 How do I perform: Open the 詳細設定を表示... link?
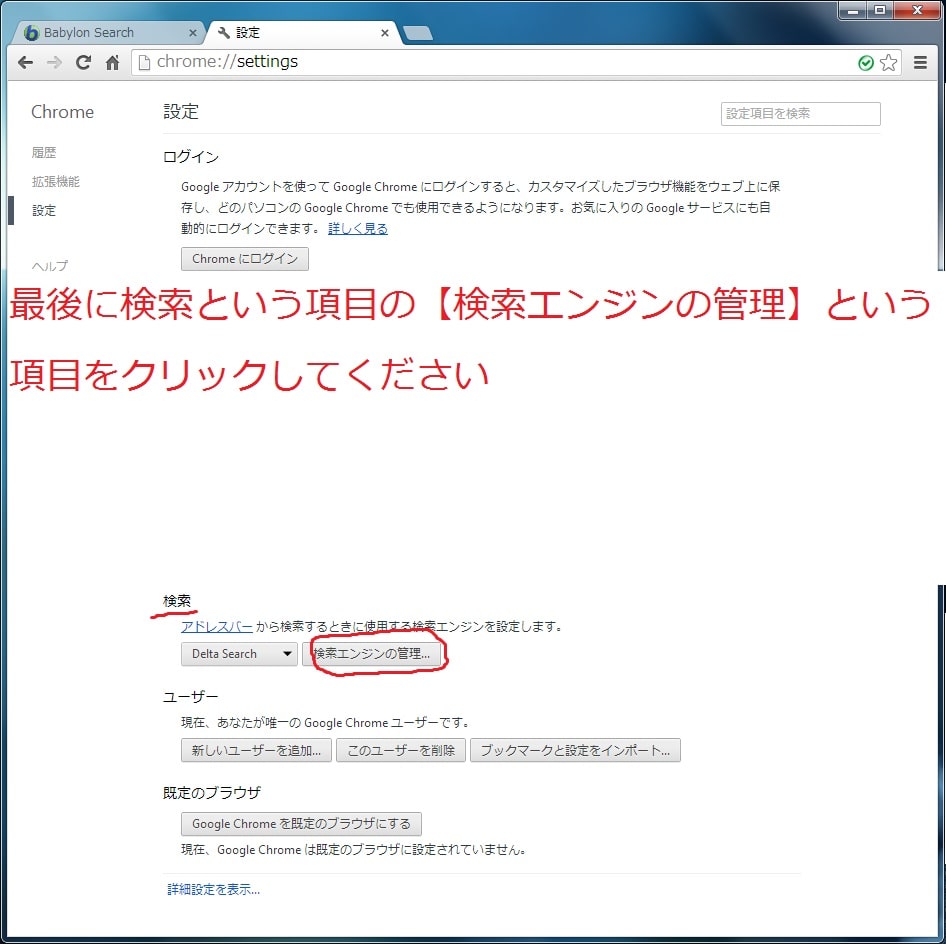coord(214,890)
